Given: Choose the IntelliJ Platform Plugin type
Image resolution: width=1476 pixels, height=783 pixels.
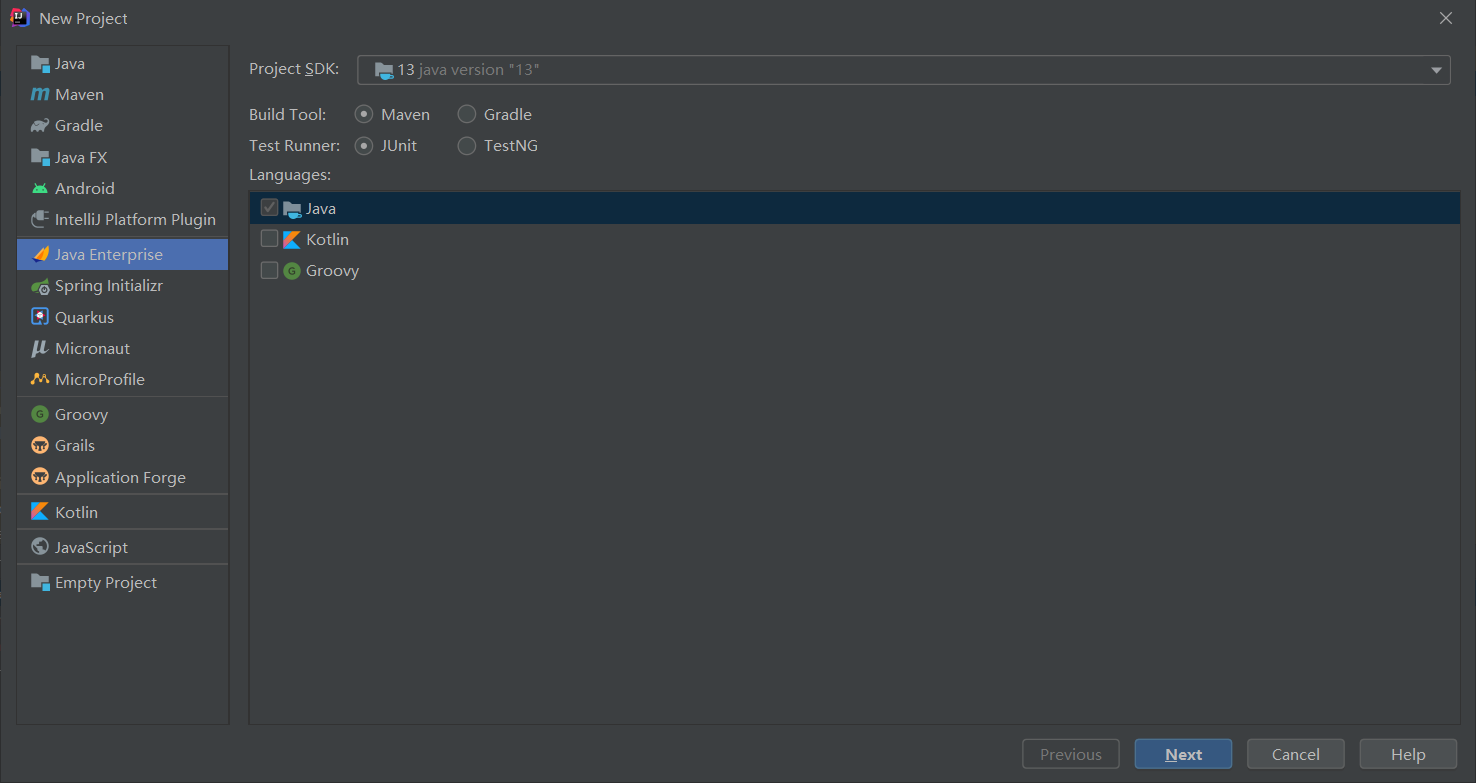Looking at the screenshot, I should tap(135, 219).
